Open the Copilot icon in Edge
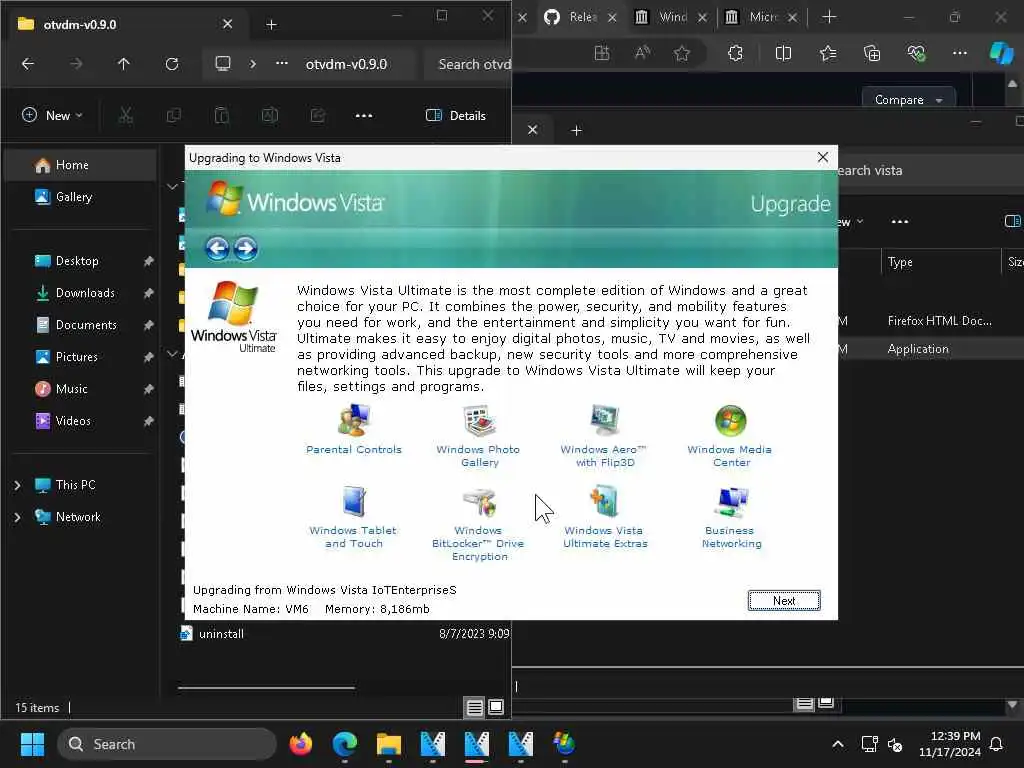 [x=1001, y=54]
